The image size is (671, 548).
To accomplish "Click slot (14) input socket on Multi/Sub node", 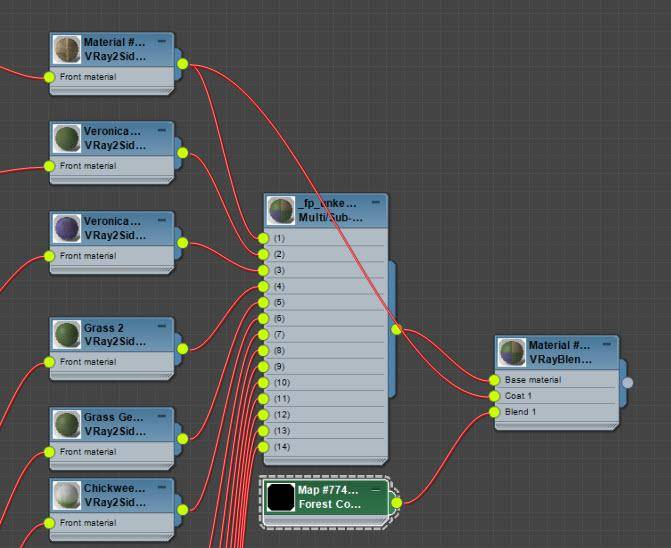I will coord(263,446).
